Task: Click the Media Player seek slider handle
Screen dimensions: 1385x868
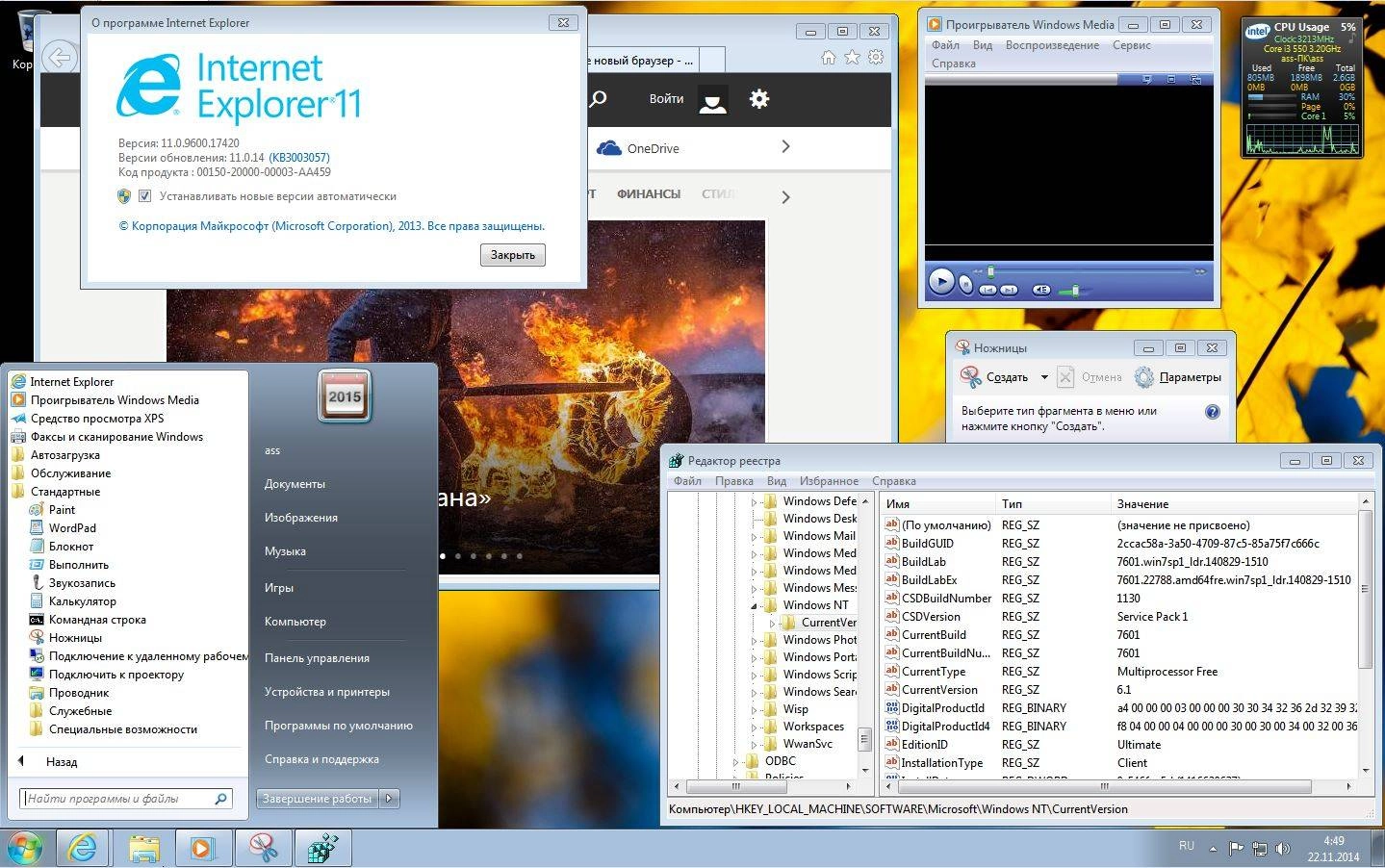Action: point(990,271)
